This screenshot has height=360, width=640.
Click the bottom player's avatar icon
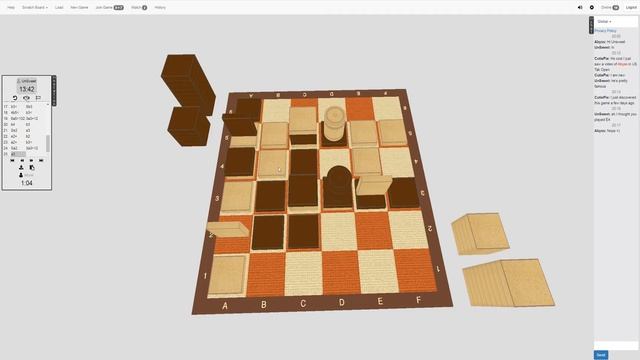click(x=21, y=175)
